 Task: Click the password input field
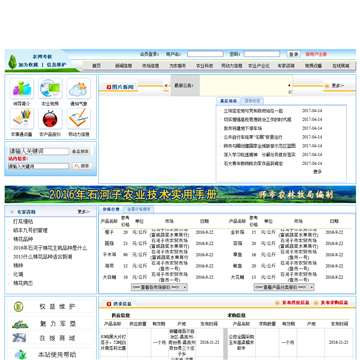(262, 54)
